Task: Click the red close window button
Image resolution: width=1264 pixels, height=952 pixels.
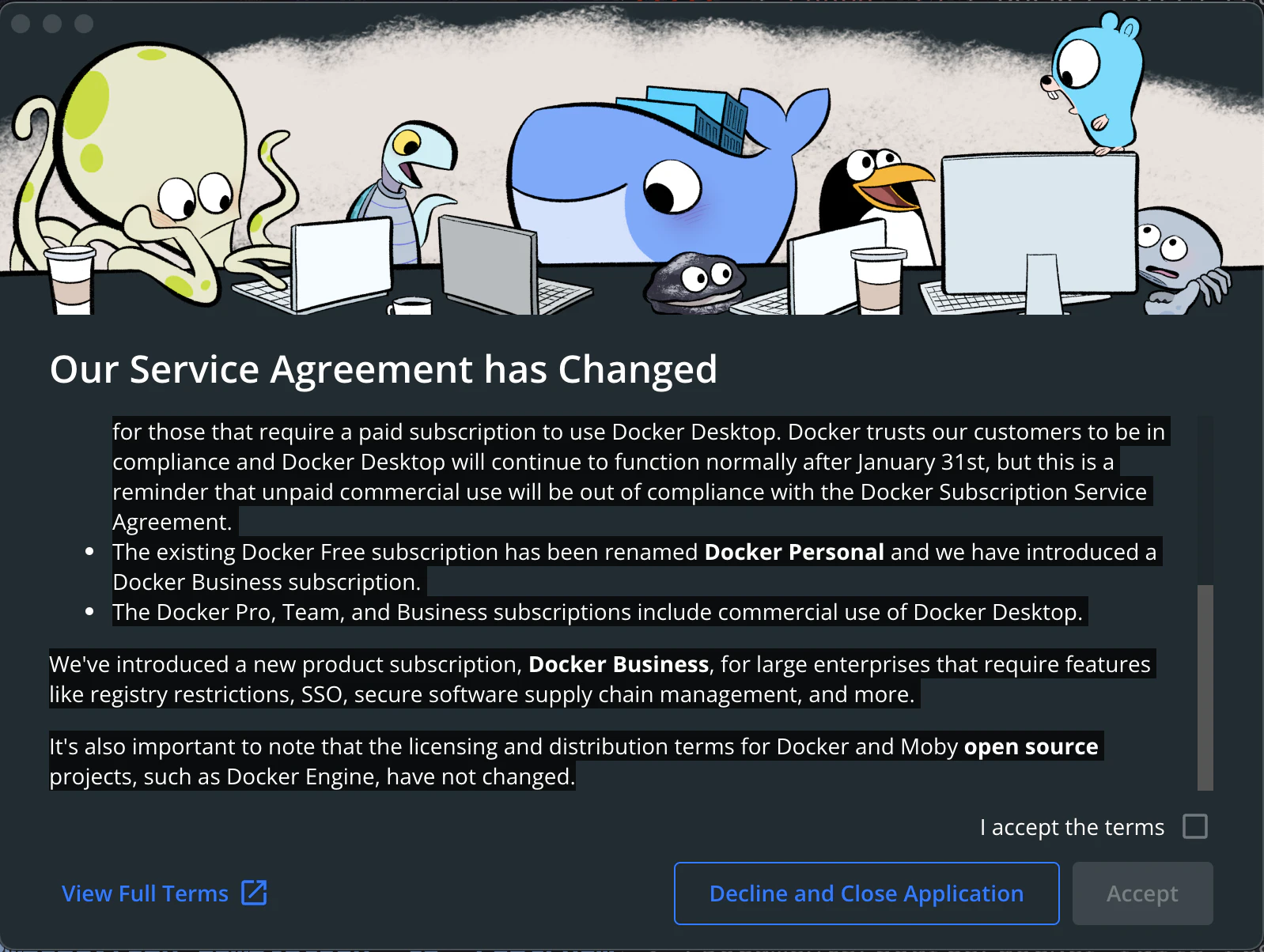Action: point(21,24)
